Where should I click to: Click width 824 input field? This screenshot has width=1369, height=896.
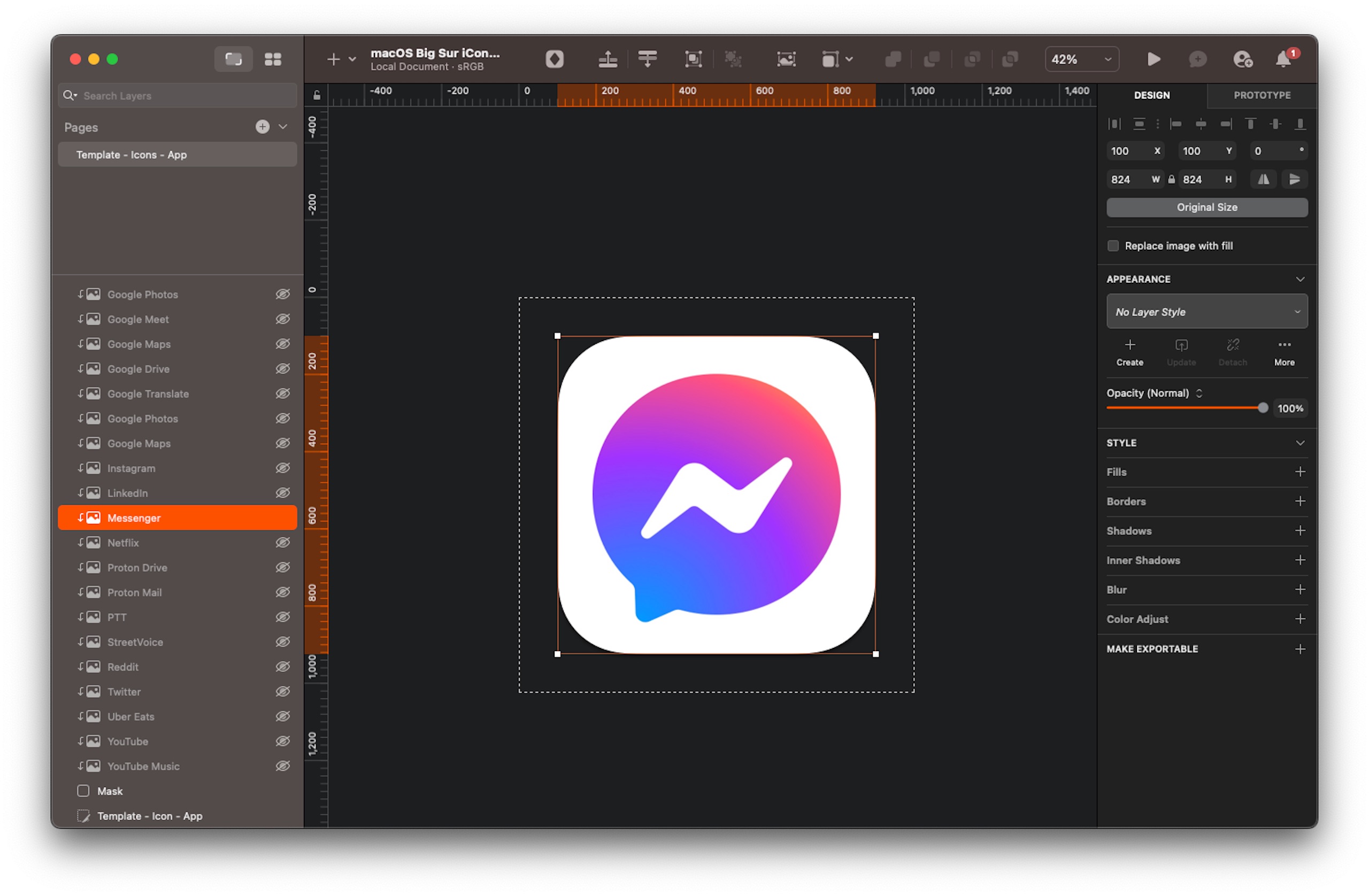point(1135,180)
